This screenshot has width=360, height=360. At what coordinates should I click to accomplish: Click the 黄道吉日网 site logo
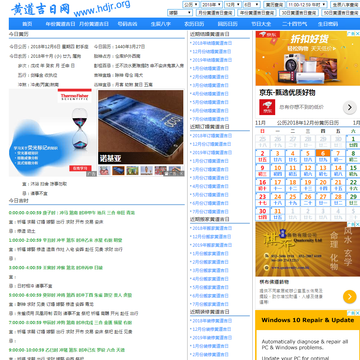tap(41, 9)
